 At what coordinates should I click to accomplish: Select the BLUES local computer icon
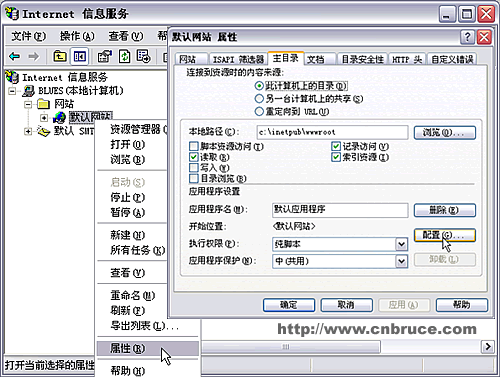(x=28, y=91)
